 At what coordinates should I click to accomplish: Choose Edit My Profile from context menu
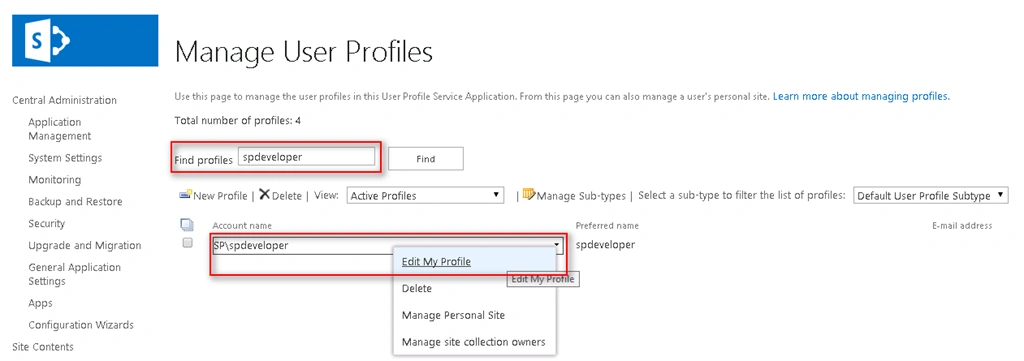pyautogui.click(x=436, y=261)
